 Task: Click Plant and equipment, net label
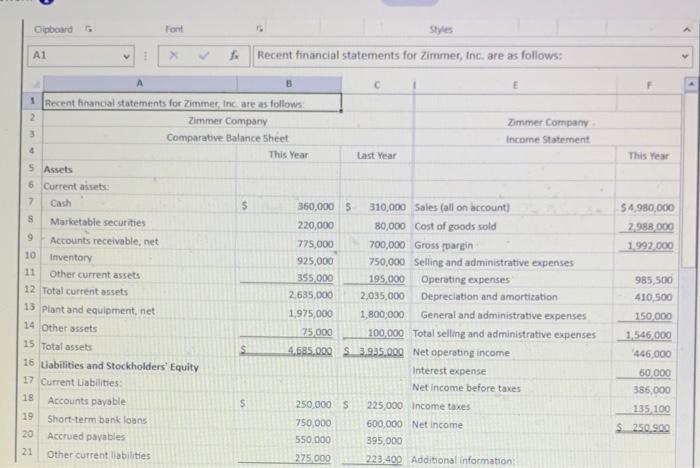[98, 311]
